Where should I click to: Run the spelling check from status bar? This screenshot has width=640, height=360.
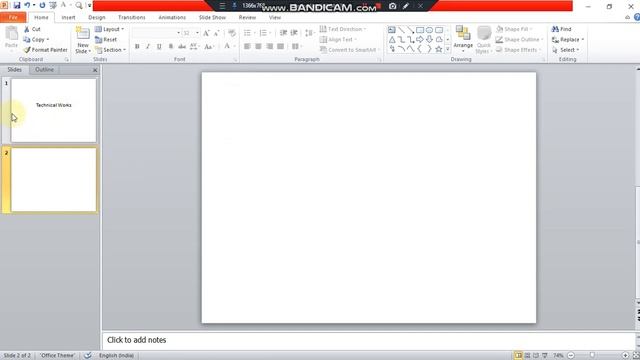pos(87,356)
